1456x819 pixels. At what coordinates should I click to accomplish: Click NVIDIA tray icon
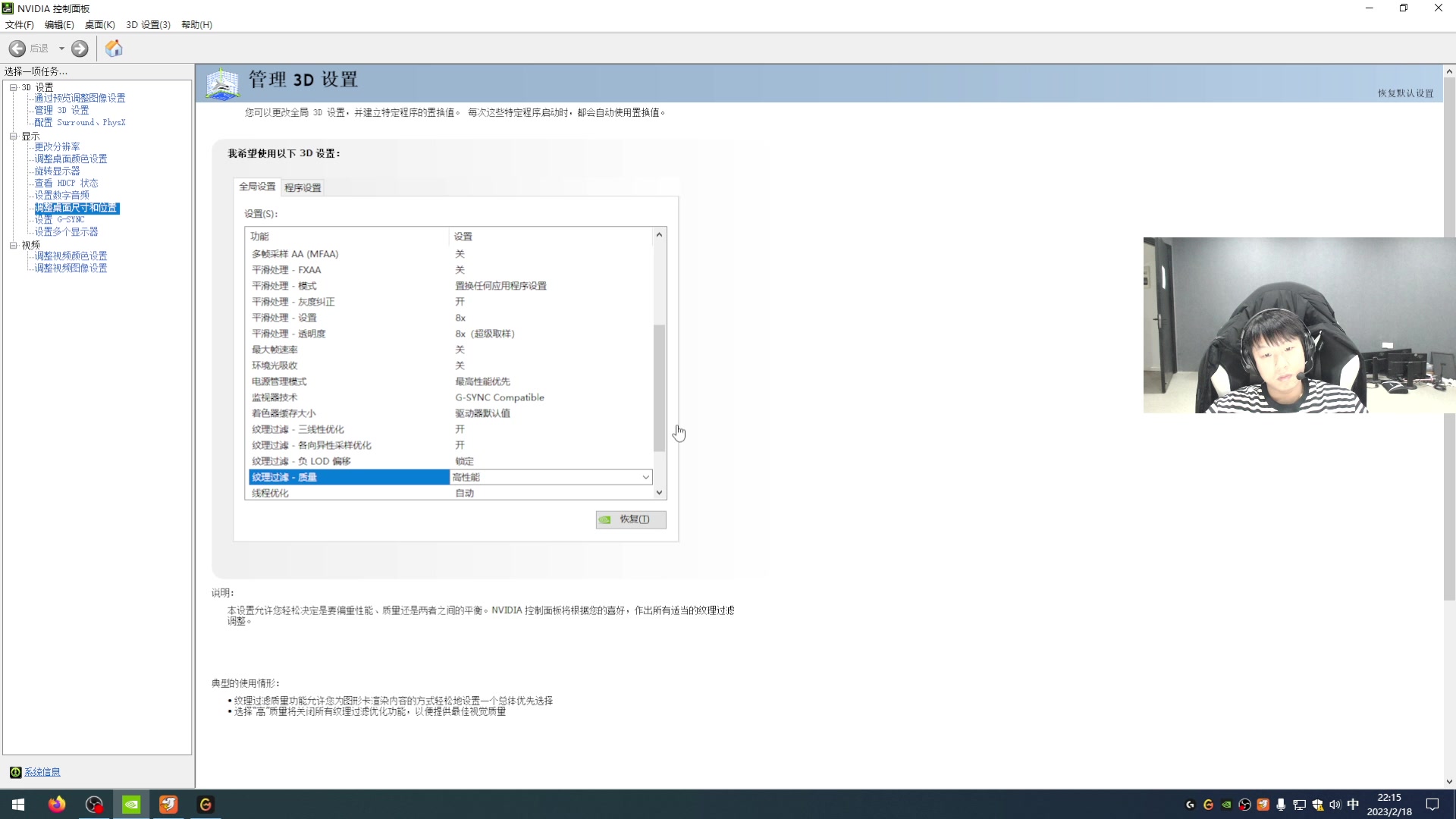point(1226,805)
